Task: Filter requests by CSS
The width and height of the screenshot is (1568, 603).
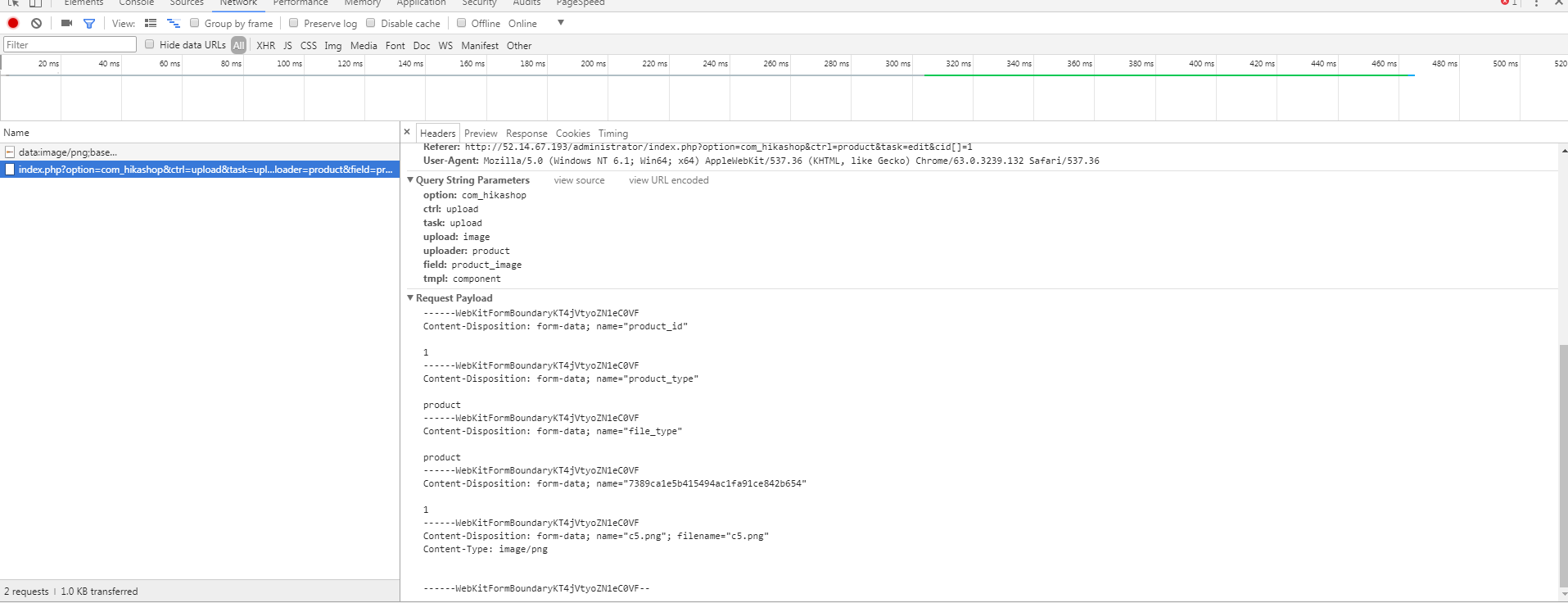Action: pyautogui.click(x=309, y=46)
